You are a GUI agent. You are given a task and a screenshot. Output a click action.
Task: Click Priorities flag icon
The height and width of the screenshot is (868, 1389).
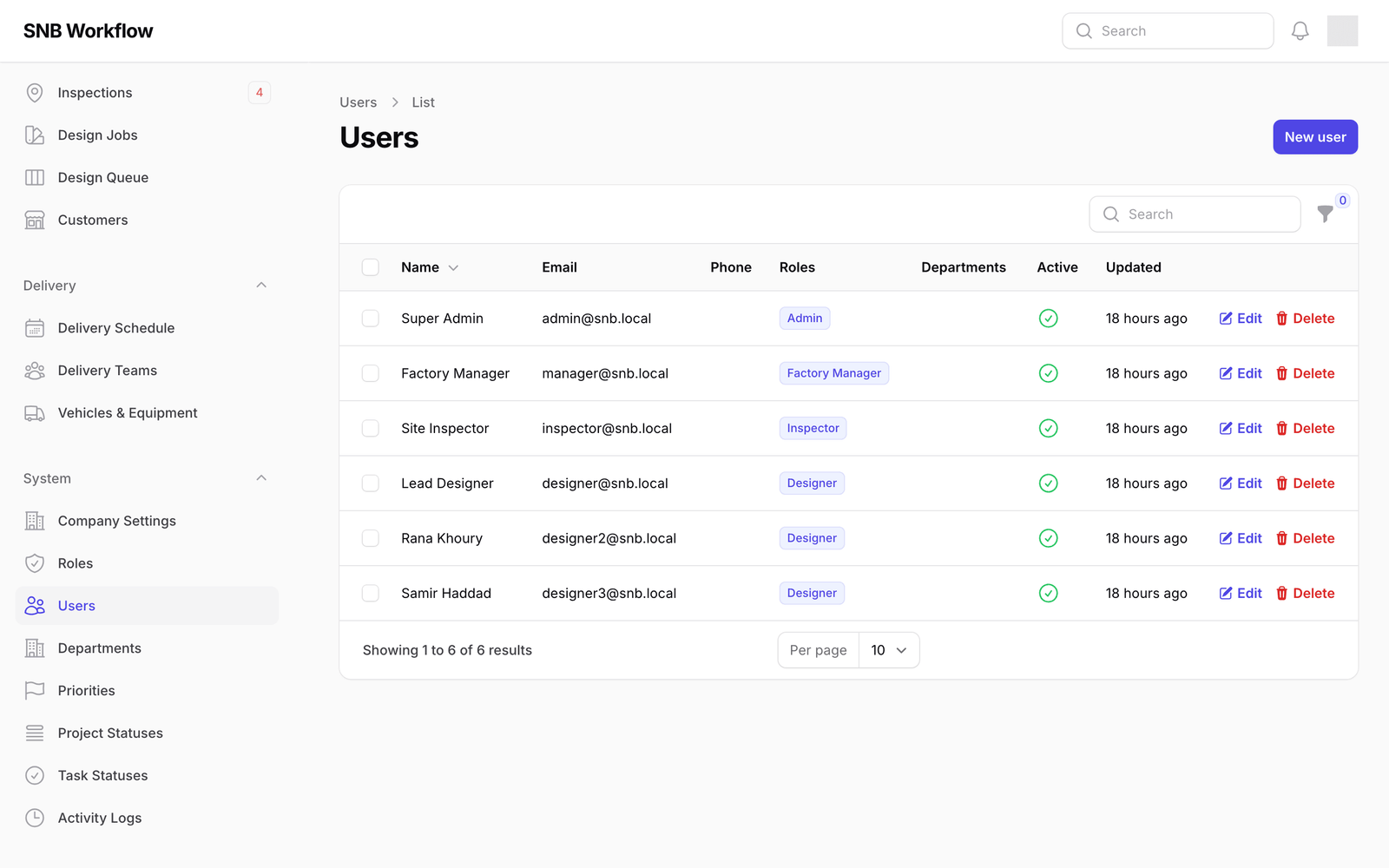click(x=35, y=691)
